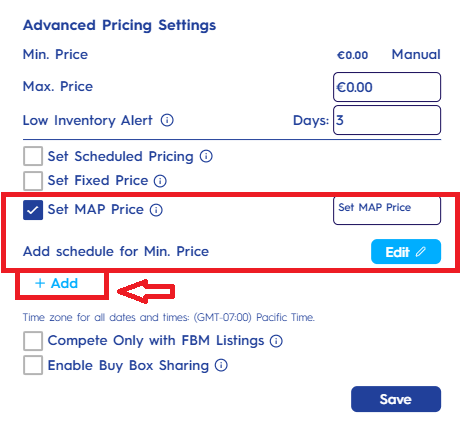Click the Add schedule link
The width and height of the screenshot is (464, 441).
point(56,283)
